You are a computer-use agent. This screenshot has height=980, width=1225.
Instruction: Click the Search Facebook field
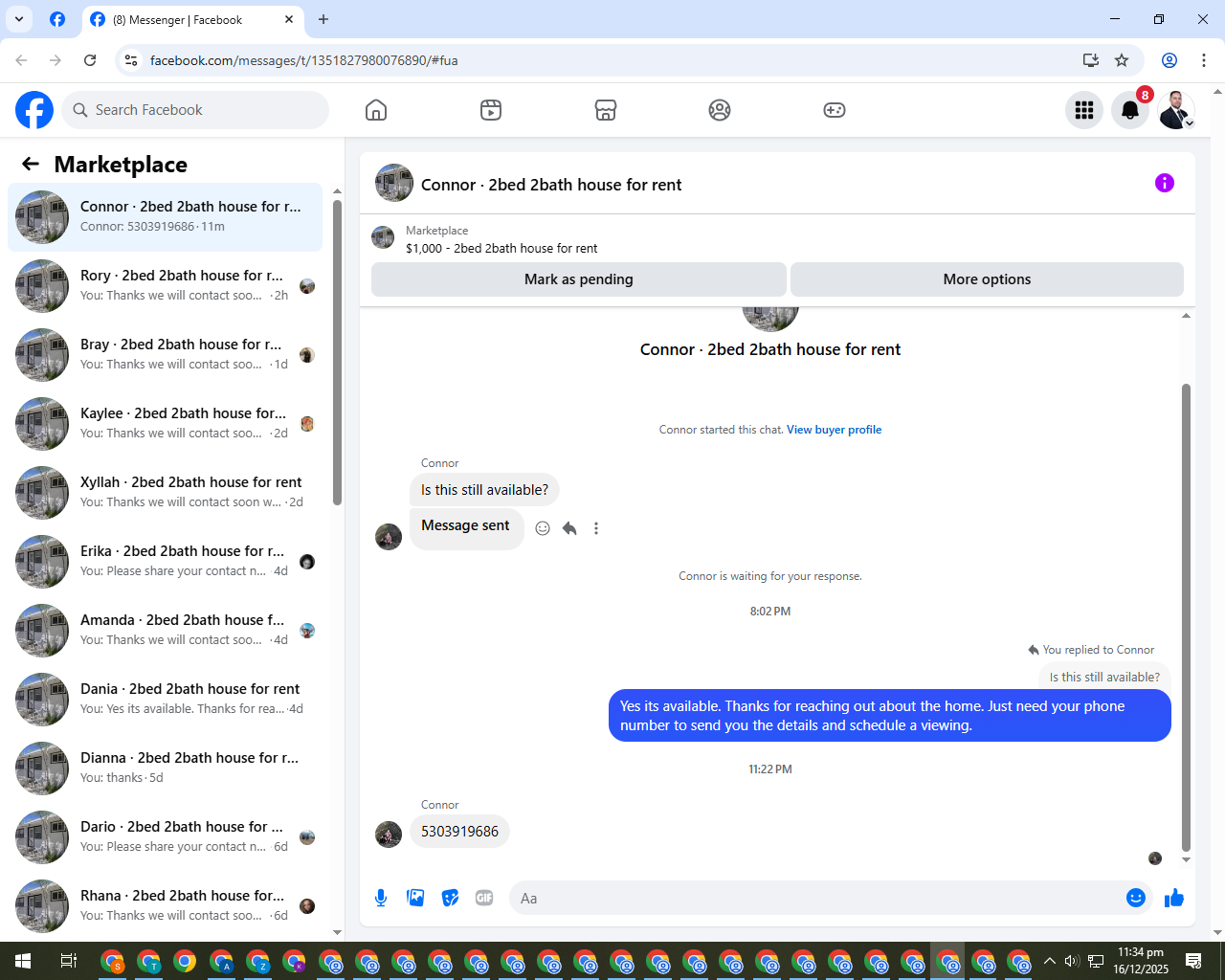195,110
